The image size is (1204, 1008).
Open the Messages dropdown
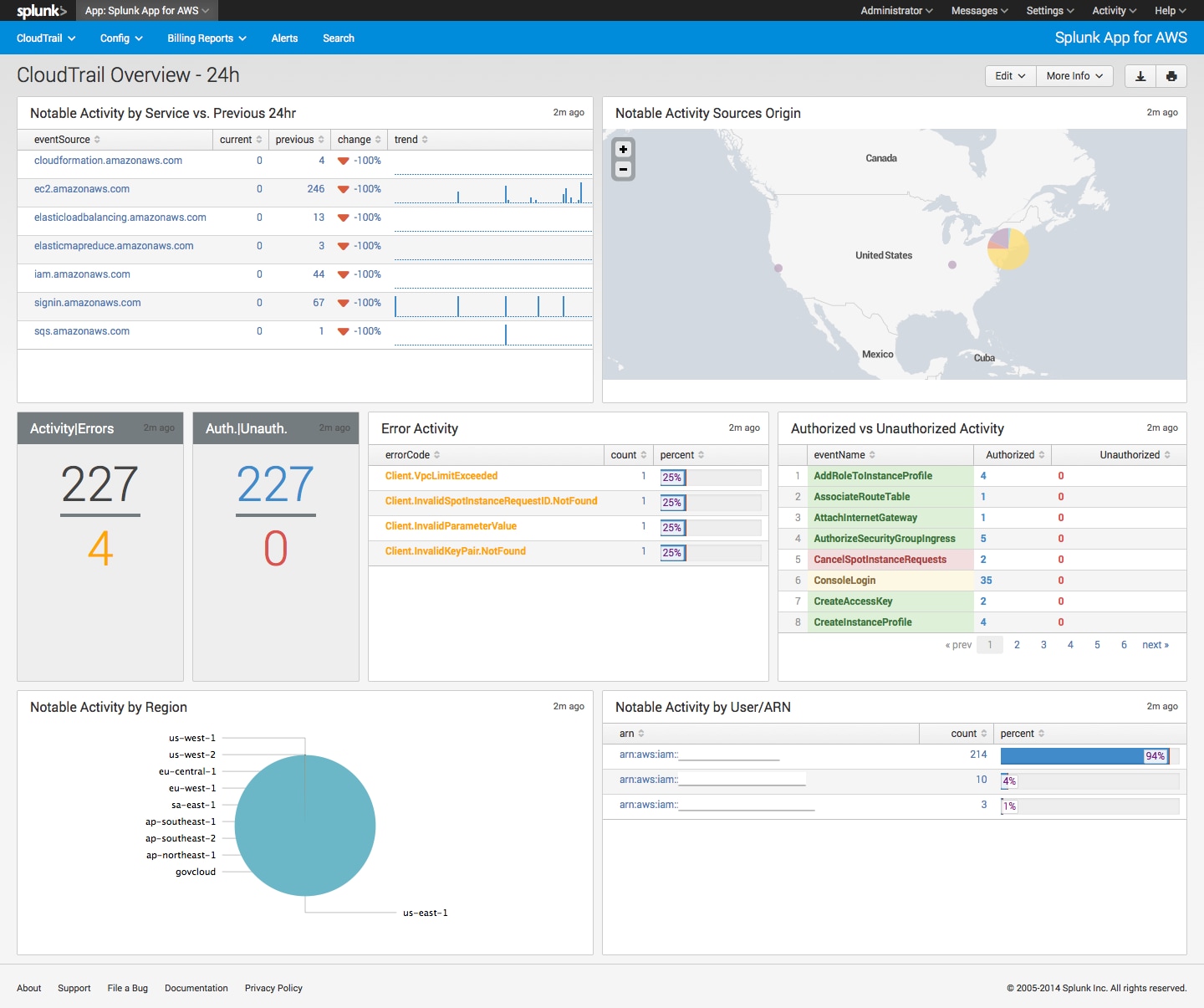[x=979, y=11]
